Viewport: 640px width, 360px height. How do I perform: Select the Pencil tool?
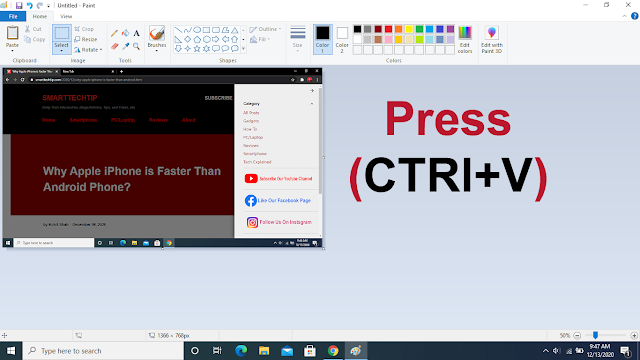point(114,33)
